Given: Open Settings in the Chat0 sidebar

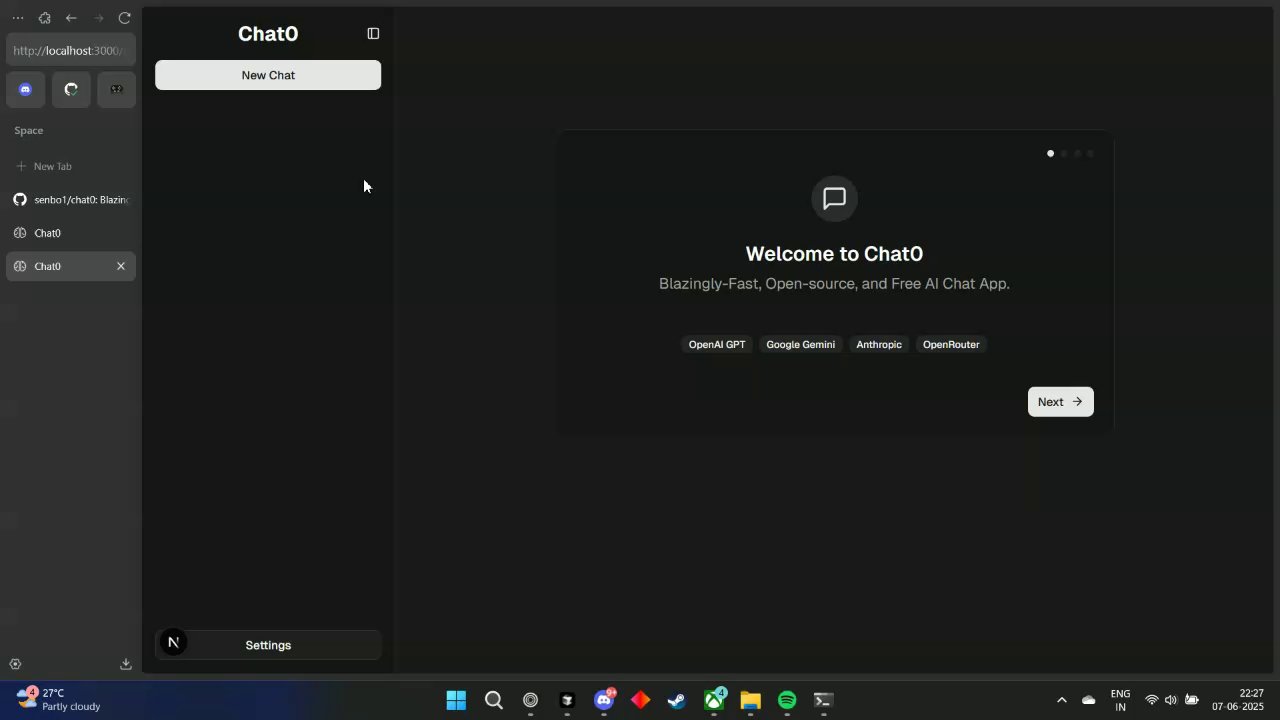Looking at the screenshot, I should tap(268, 645).
